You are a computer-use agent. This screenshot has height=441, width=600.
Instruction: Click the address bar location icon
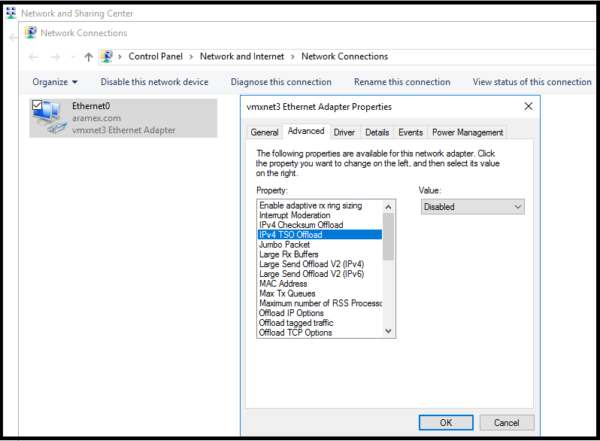(108, 57)
